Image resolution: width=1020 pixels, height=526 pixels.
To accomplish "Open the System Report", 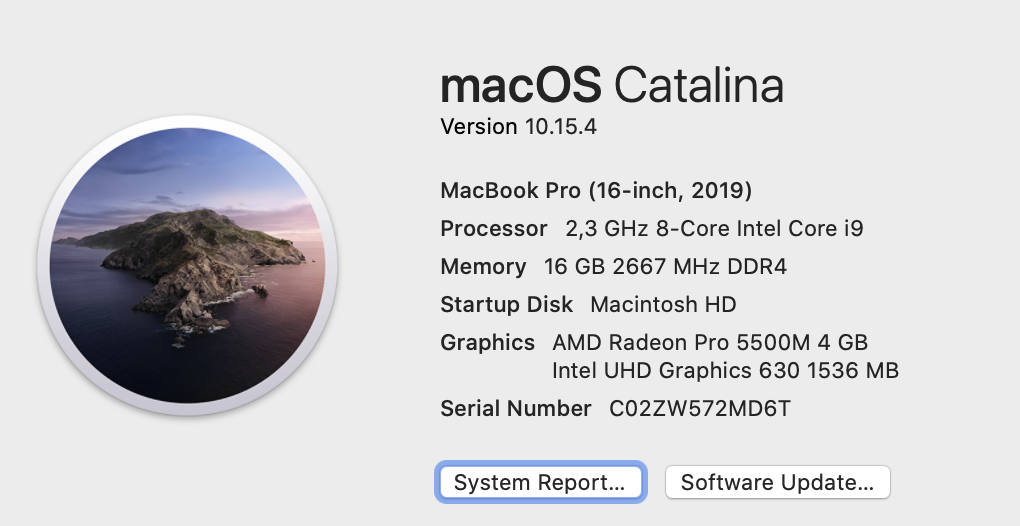I will [541, 482].
